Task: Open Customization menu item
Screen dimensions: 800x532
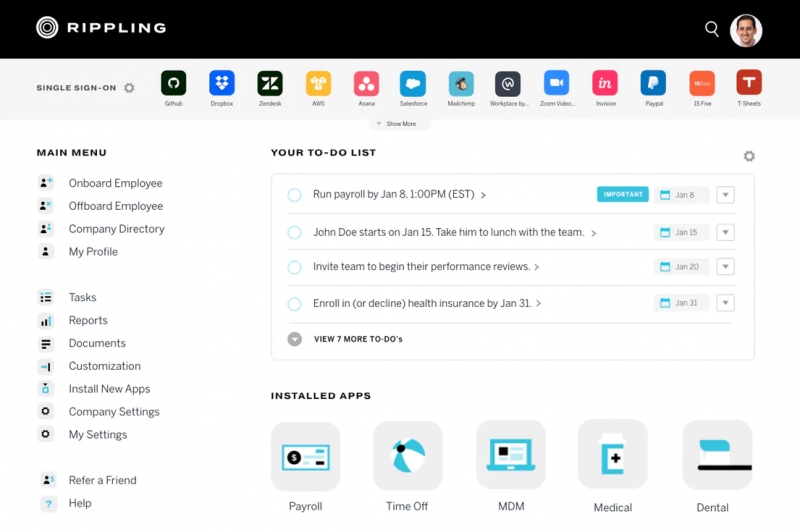Action: [89, 366]
